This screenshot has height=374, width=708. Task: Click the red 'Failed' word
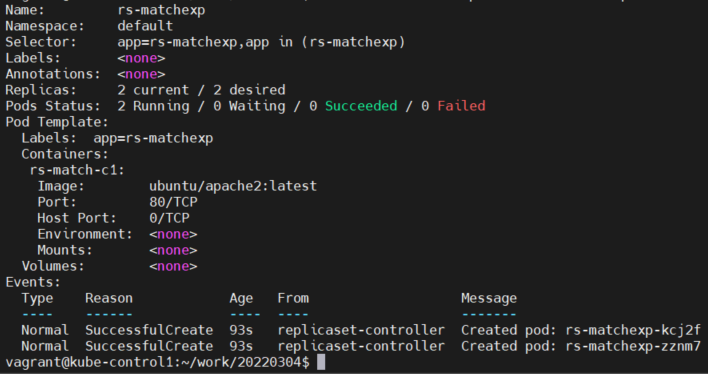pyautogui.click(x=461, y=106)
